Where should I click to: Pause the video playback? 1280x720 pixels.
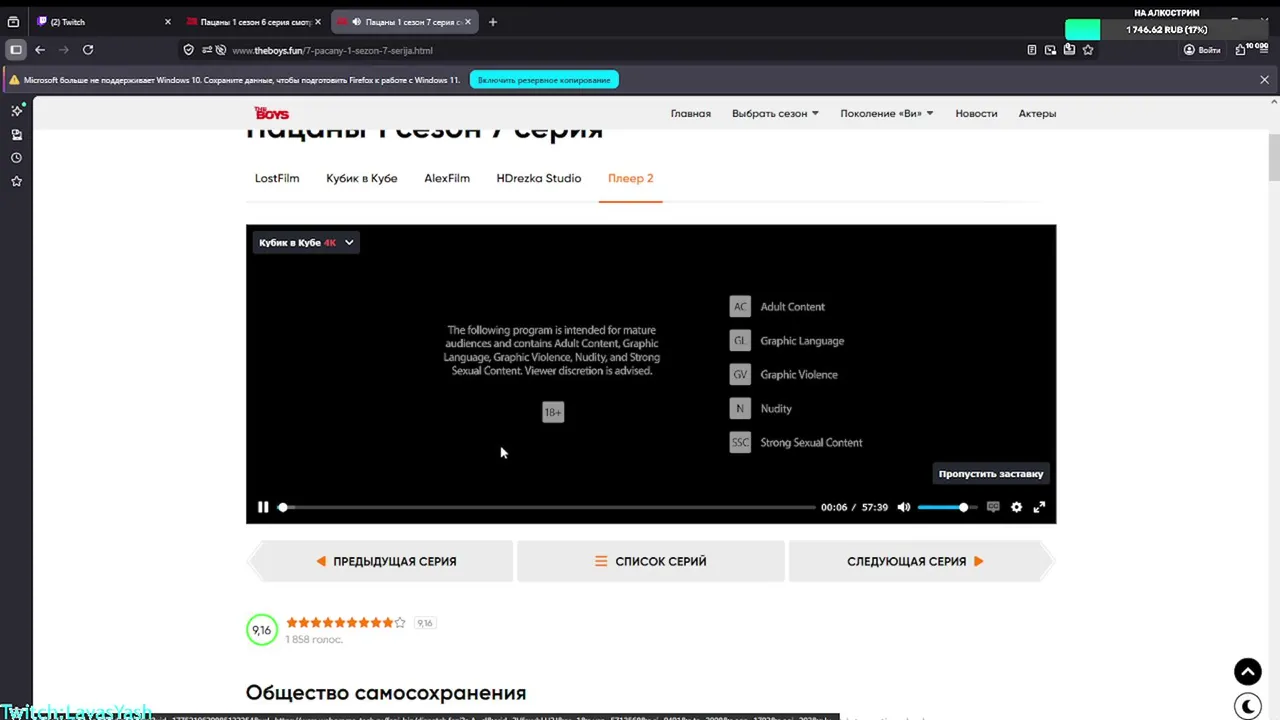(x=263, y=507)
